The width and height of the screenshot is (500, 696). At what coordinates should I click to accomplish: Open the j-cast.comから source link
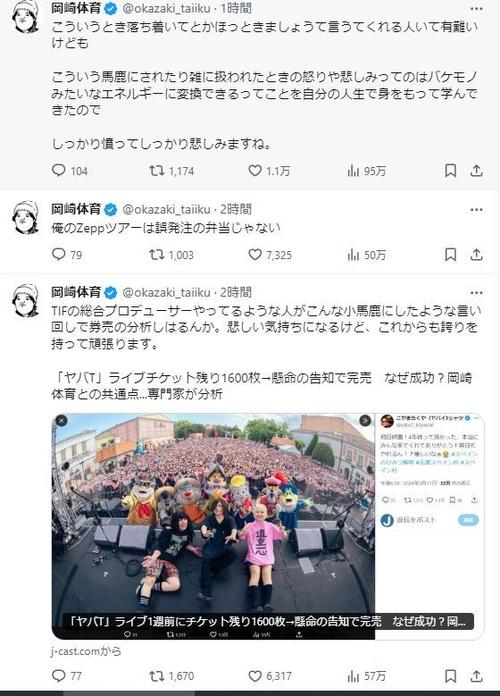[86, 651]
